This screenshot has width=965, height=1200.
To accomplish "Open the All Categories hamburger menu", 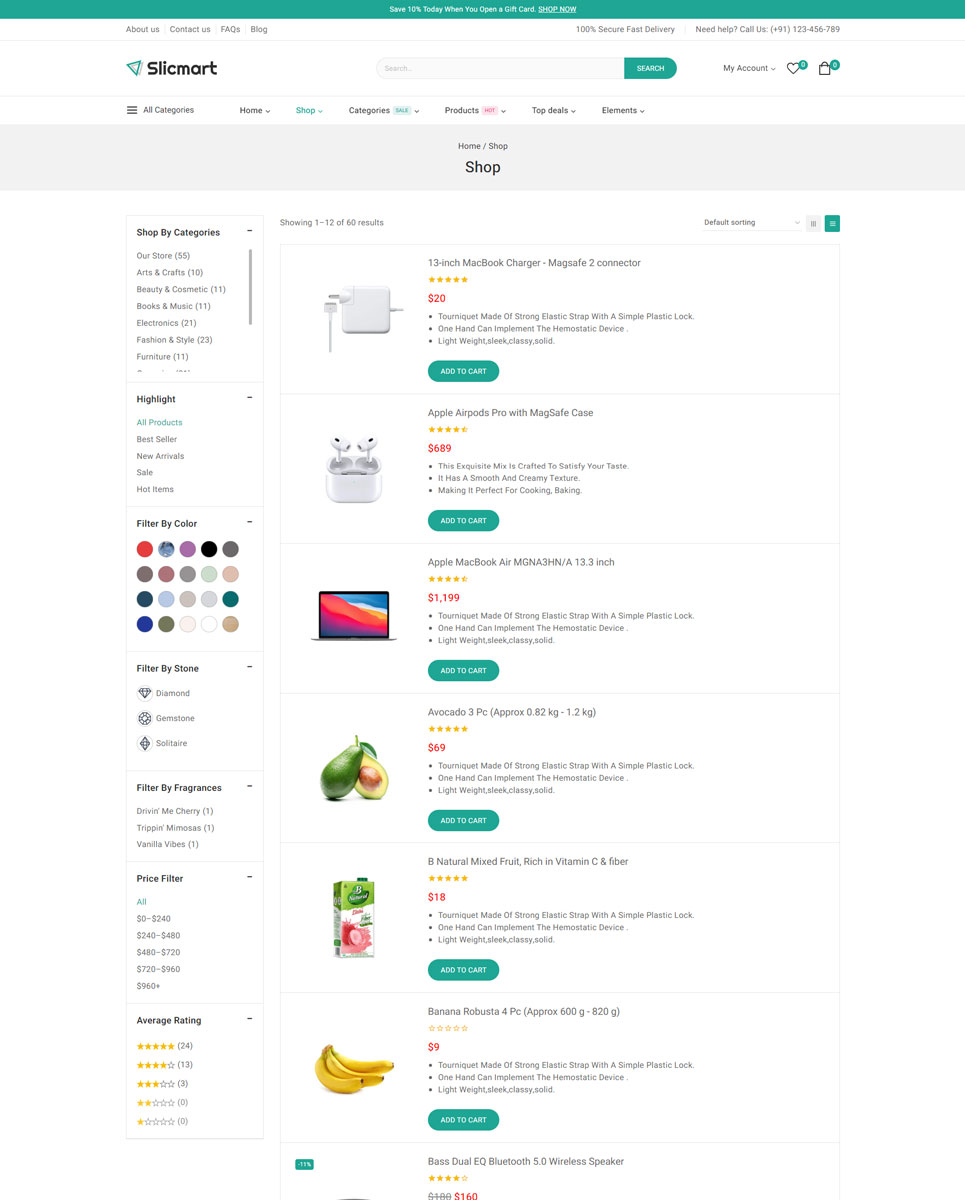I will point(132,110).
